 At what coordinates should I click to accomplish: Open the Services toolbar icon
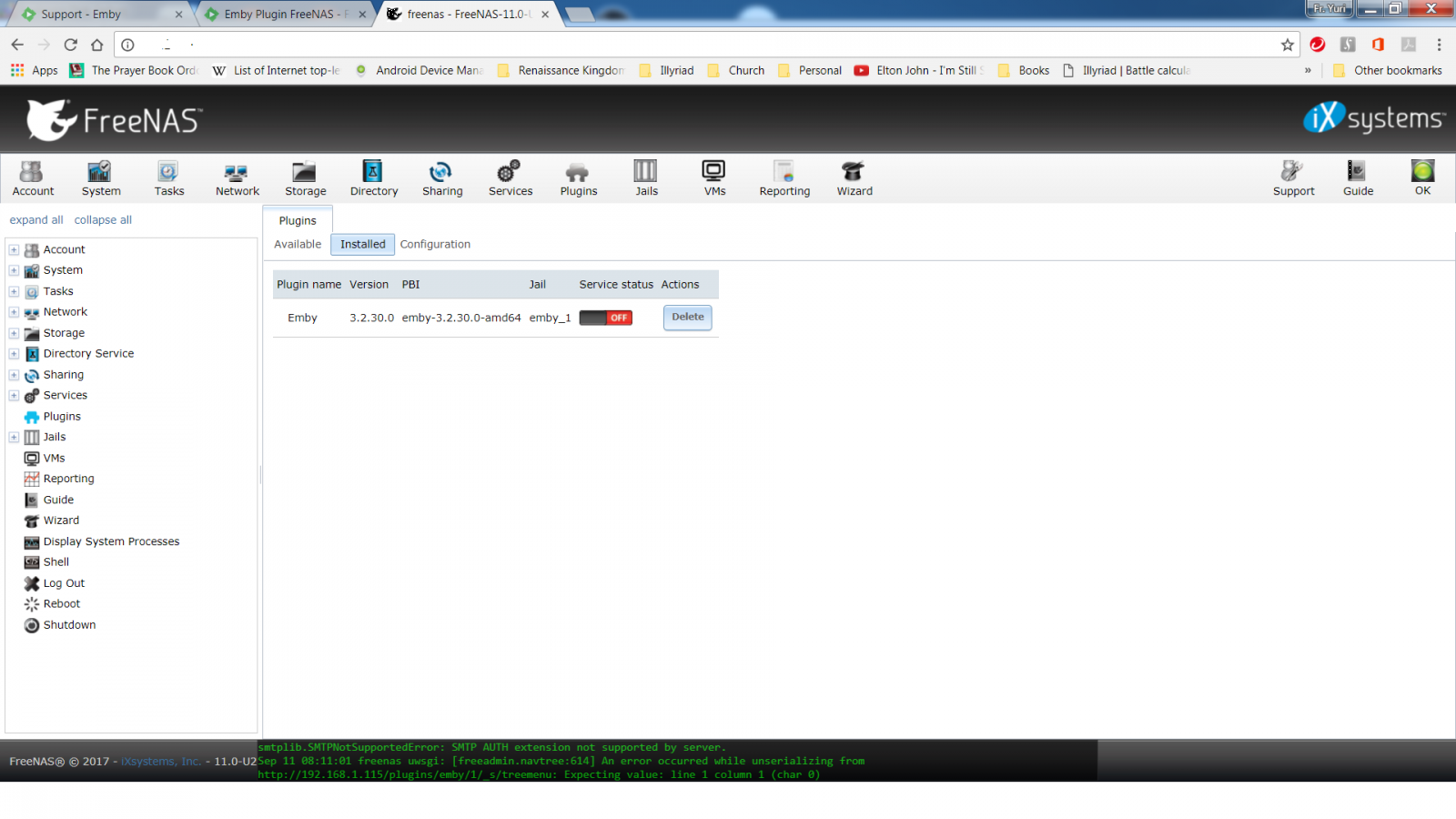[x=511, y=178]
